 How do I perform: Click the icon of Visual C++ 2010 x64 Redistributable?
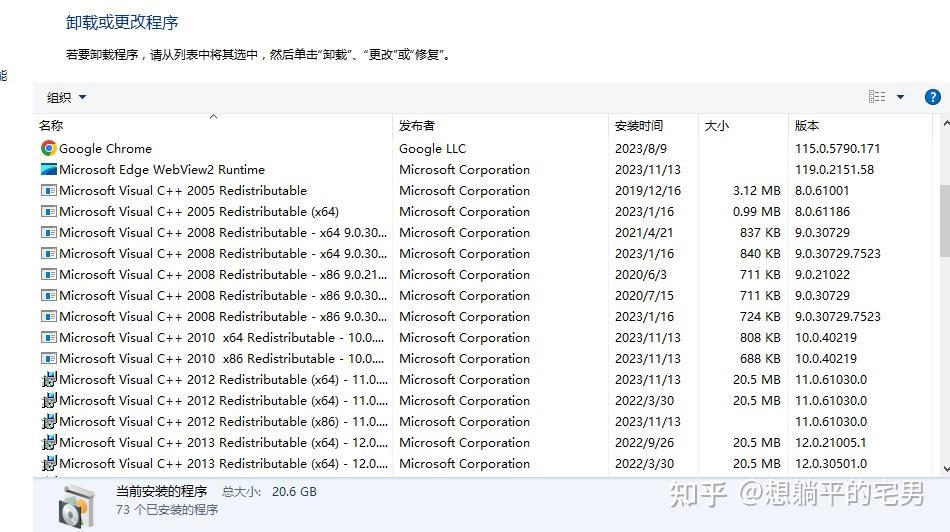(x=48, y=337)
